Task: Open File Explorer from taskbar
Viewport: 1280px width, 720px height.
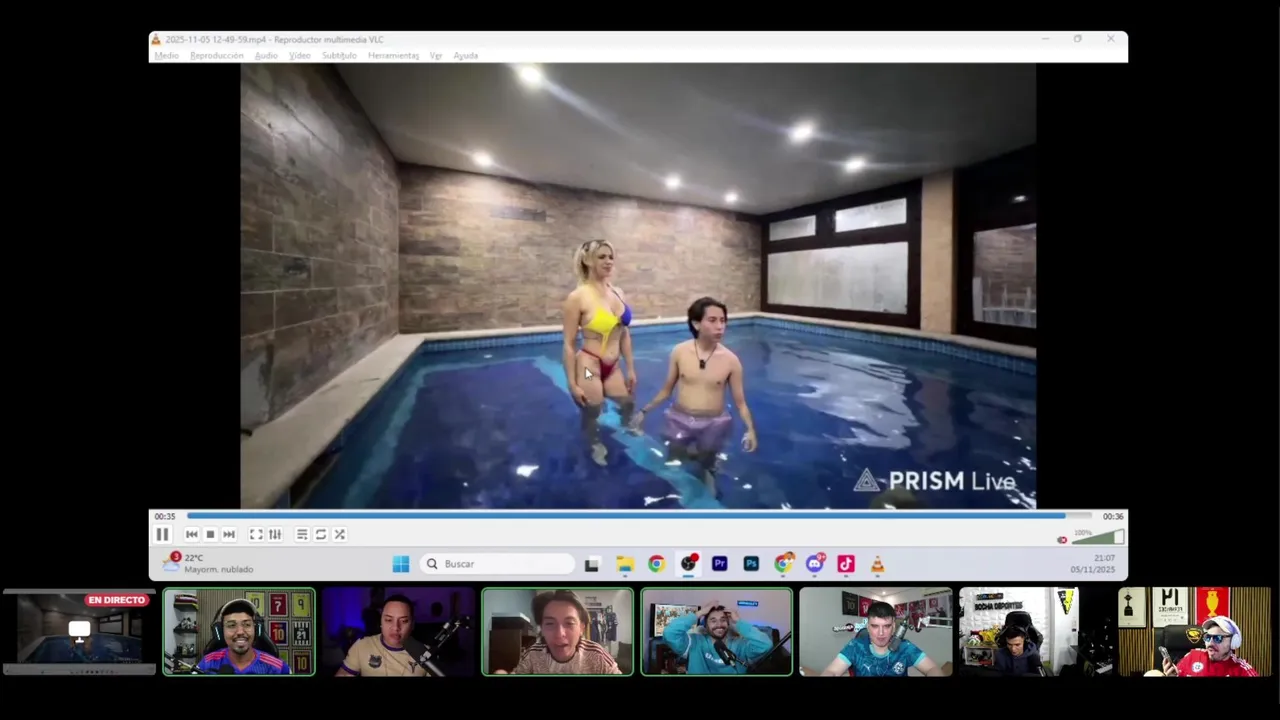Action: pos(625,564)
